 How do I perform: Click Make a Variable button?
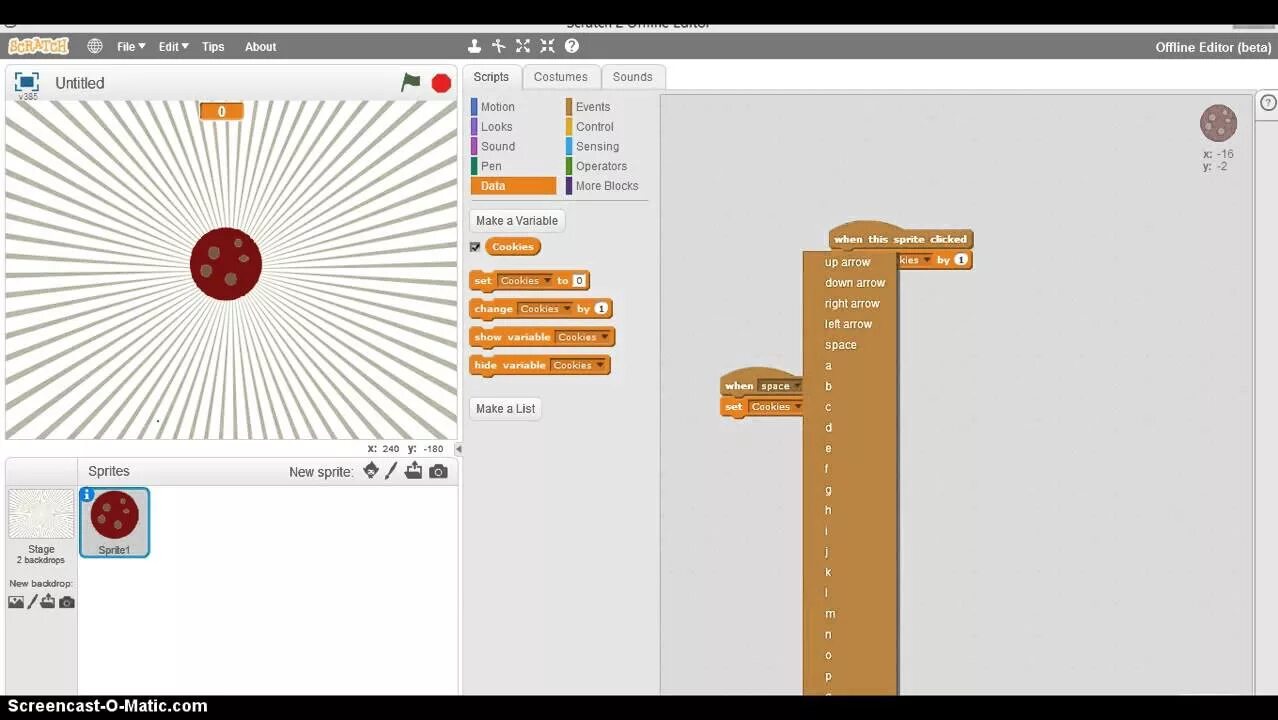[517, 221]
